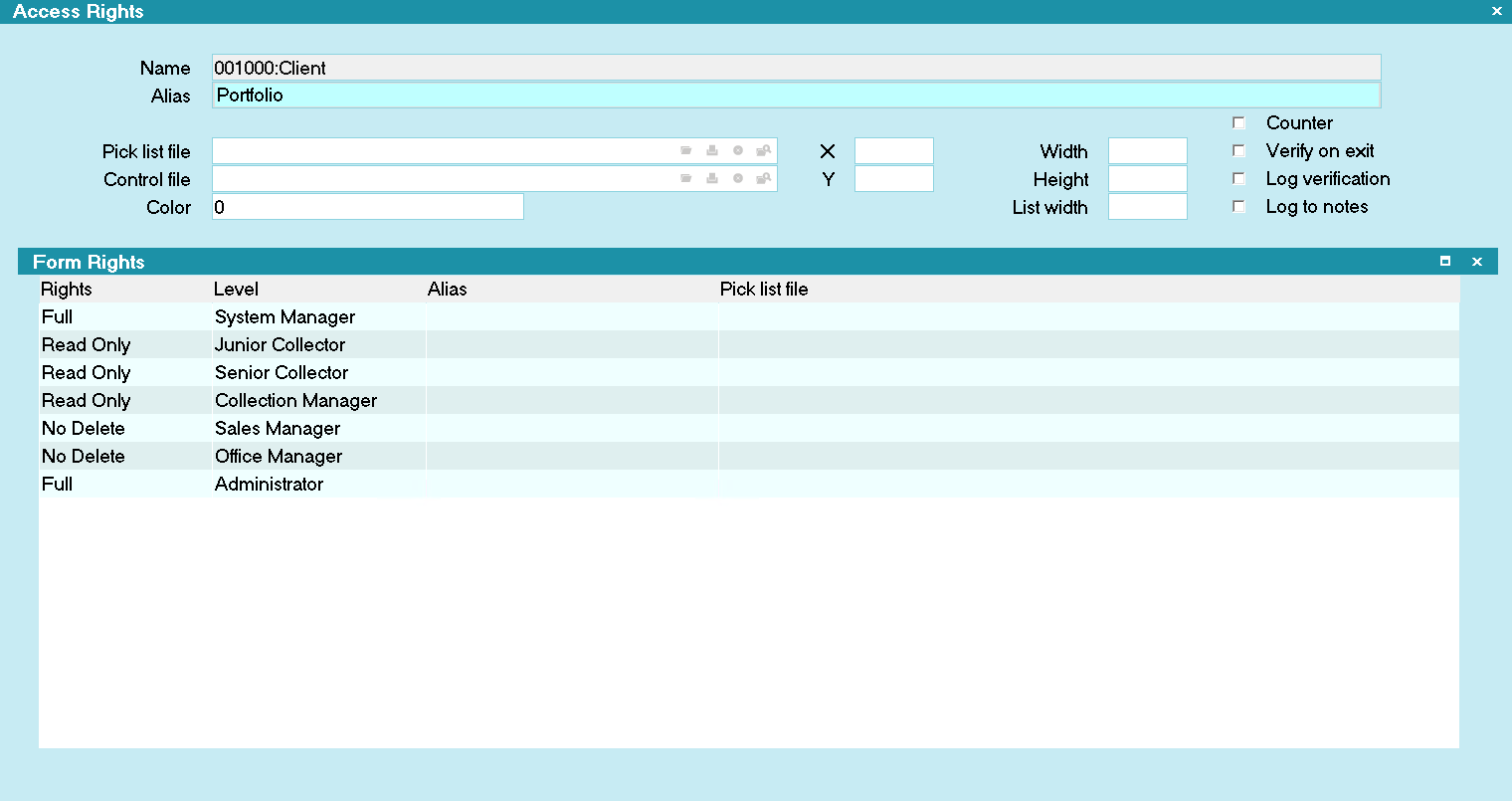
Task: Tick the Log to notes checkbox
Action: click(x=1238, y=207)
